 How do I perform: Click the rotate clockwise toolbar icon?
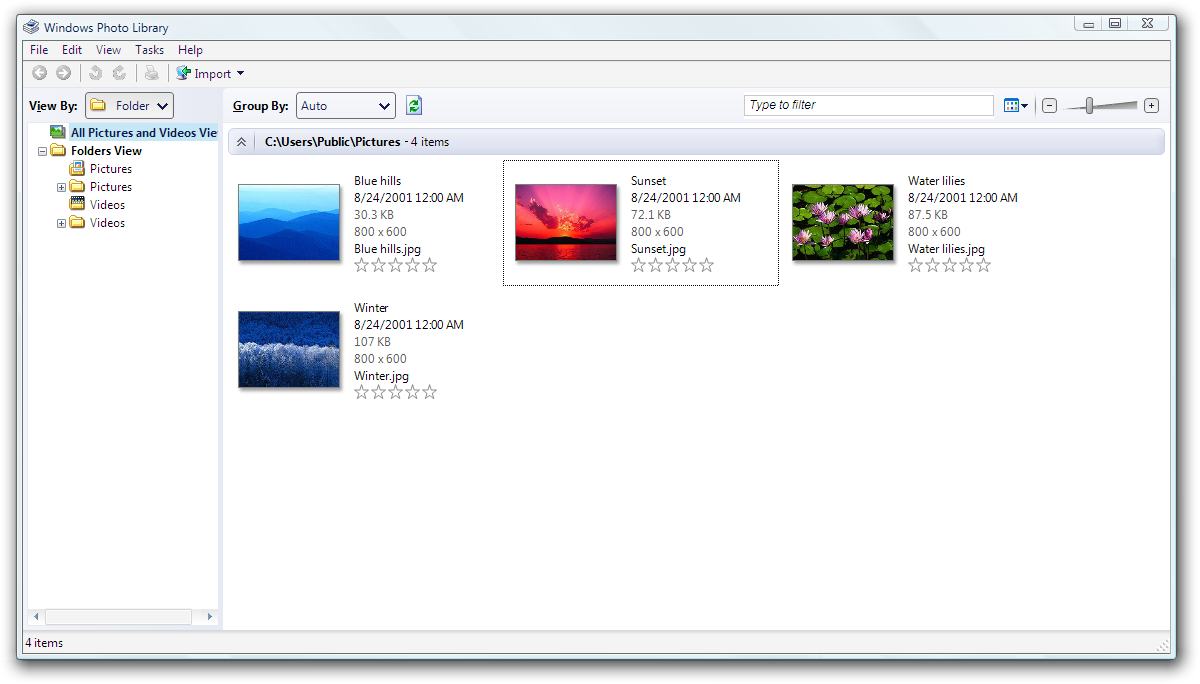click(x=119, y=73)
